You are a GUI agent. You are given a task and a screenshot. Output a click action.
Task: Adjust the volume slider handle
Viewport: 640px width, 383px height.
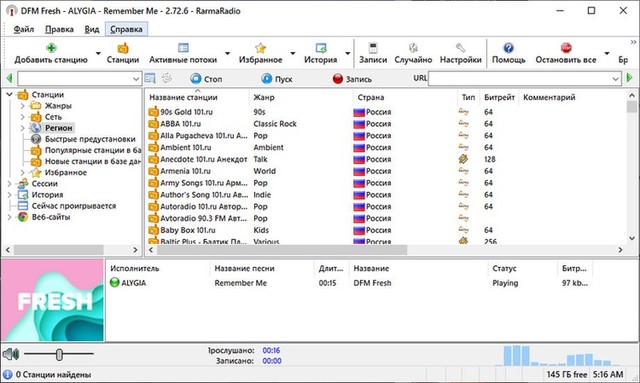59,354
